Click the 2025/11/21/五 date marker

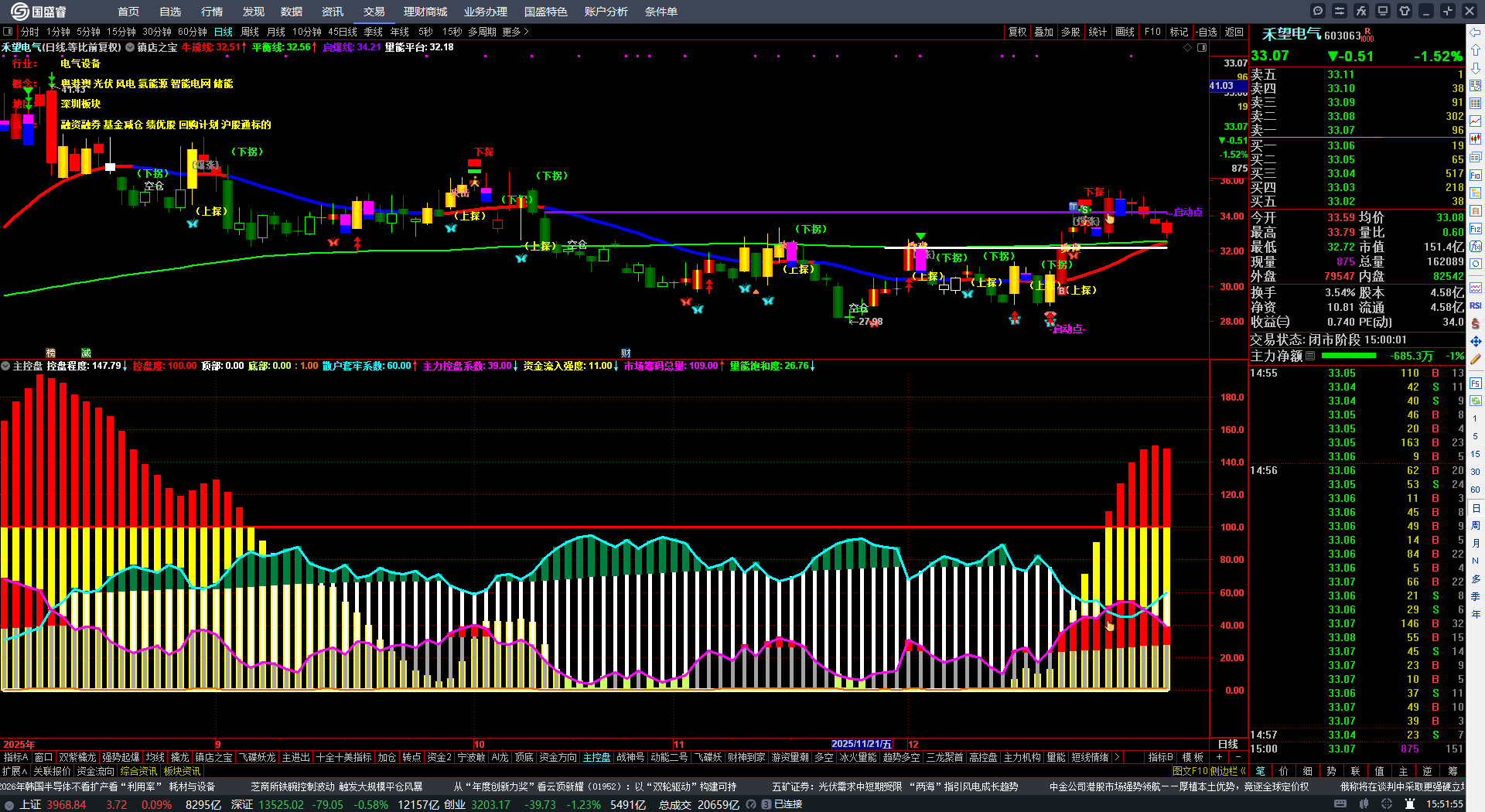click(862, 744)
